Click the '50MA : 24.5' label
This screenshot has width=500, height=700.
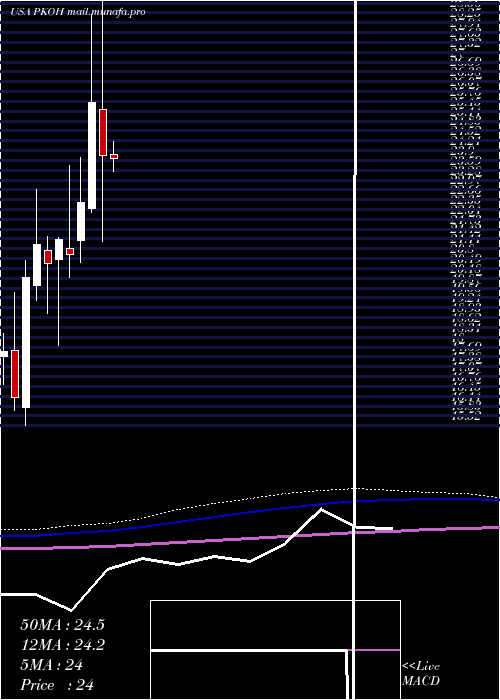62,625
